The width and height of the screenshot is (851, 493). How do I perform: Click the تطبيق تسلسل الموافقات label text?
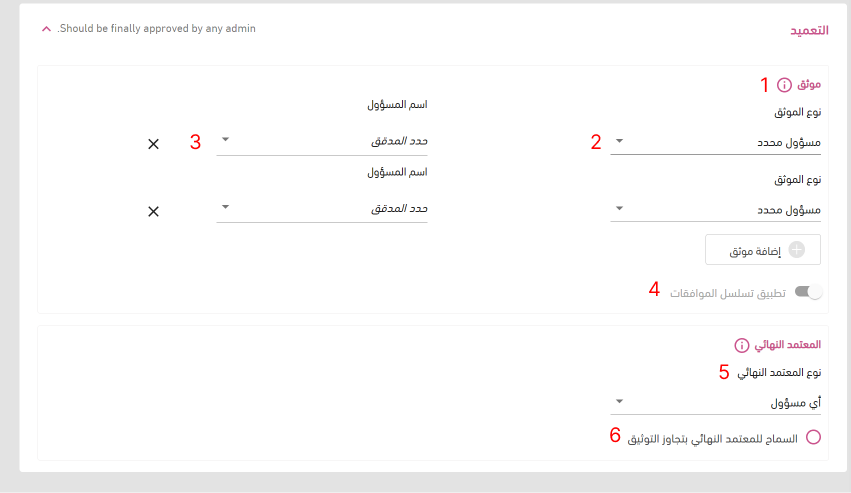(728, 293)
